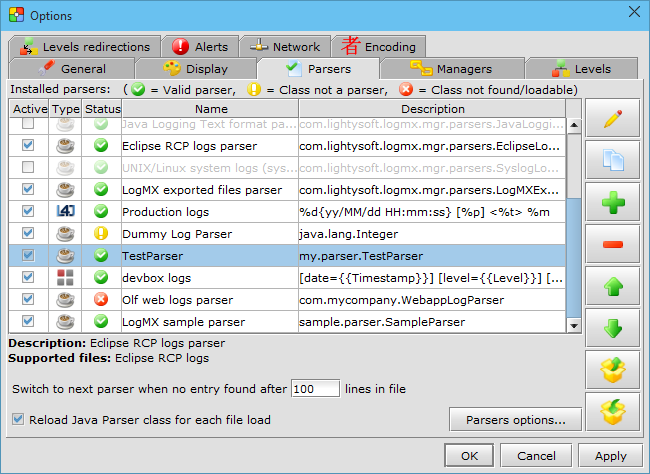Enable the UNIX/Linux system logs parser checkbox
The height and width of the screenshot is (474, 650).
click(x=28, y=167)
